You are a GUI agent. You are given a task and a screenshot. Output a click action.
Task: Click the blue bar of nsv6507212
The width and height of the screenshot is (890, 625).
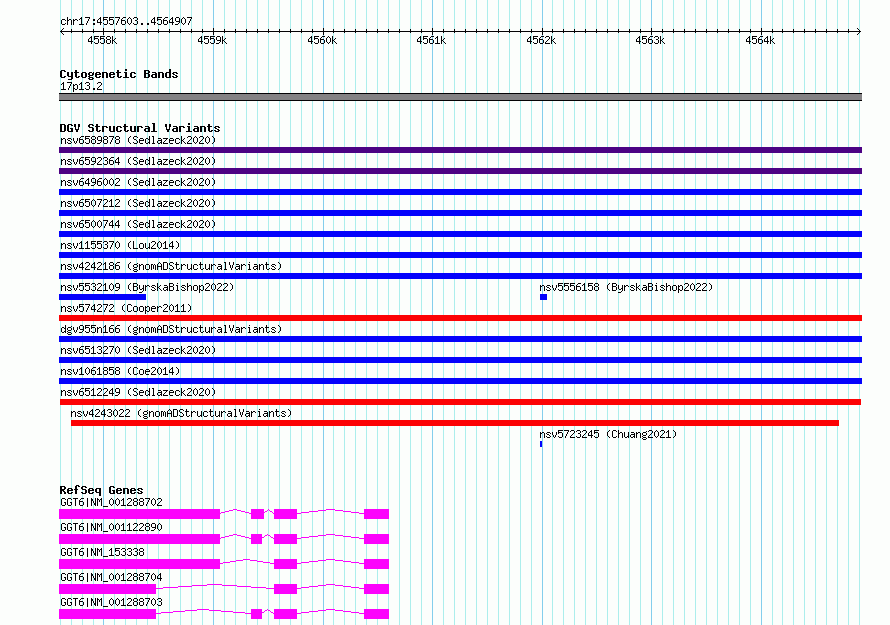coord(460,213)
